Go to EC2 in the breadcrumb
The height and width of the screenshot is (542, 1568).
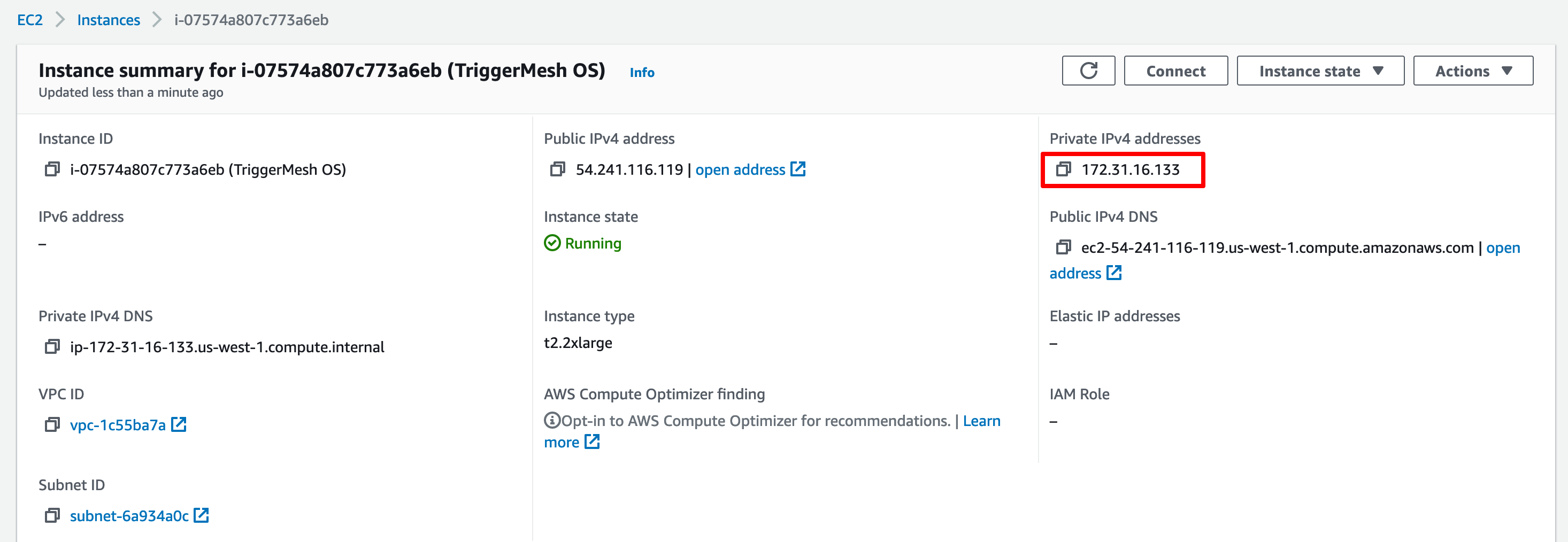[x=30, y=20]
